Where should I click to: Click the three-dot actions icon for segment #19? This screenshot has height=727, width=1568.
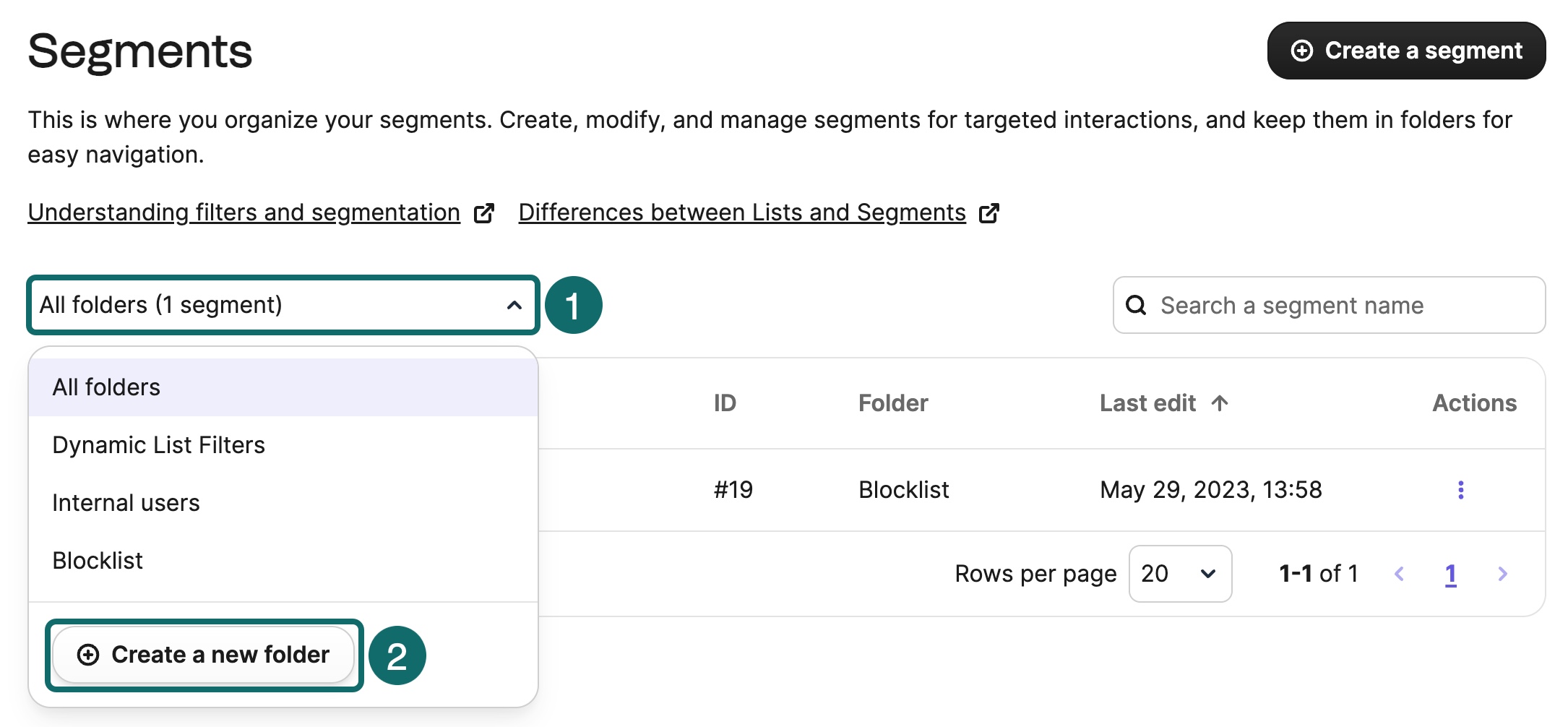point(1460,490)
